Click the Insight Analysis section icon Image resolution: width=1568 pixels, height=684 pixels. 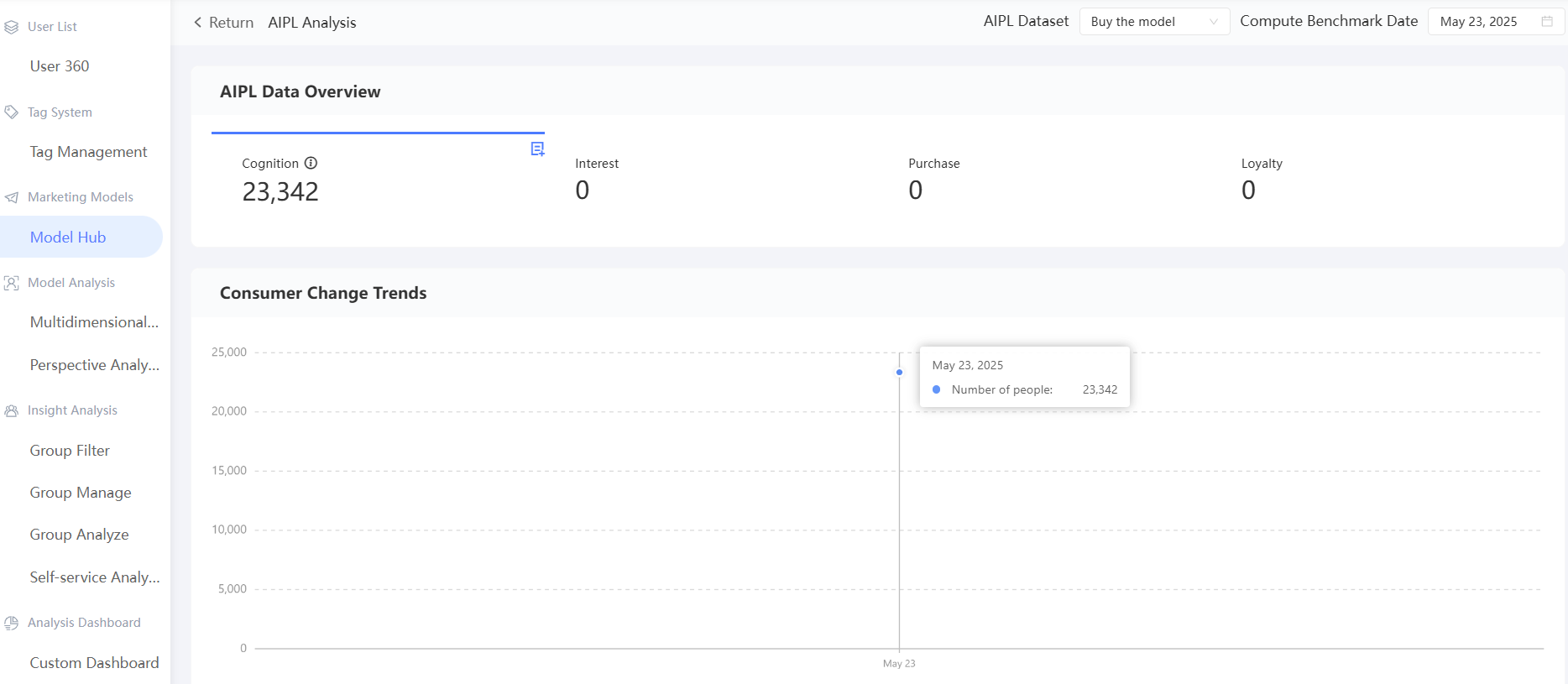(12, 410)
